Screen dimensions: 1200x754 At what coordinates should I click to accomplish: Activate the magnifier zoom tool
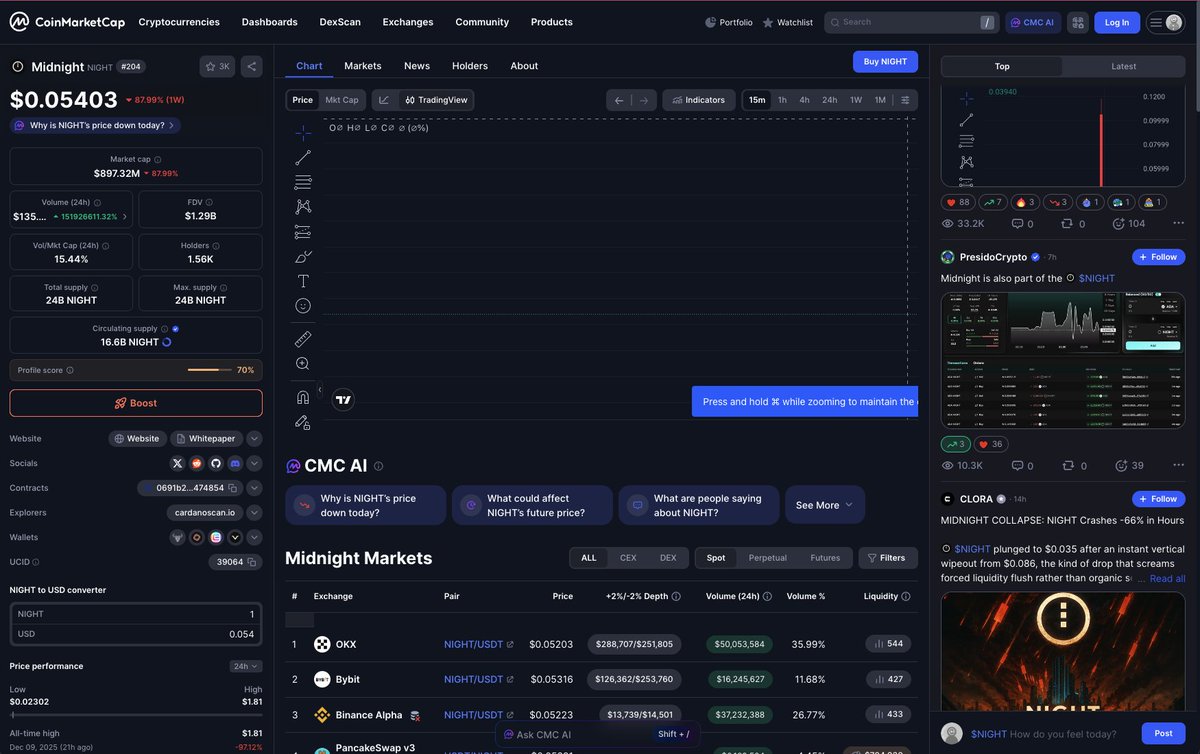[x=302, y=363]
